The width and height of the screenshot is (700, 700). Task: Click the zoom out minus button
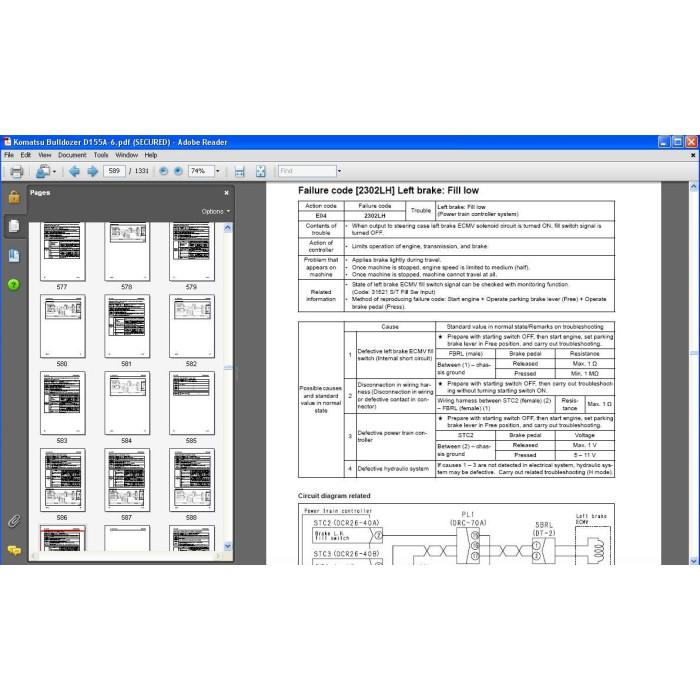163,171
